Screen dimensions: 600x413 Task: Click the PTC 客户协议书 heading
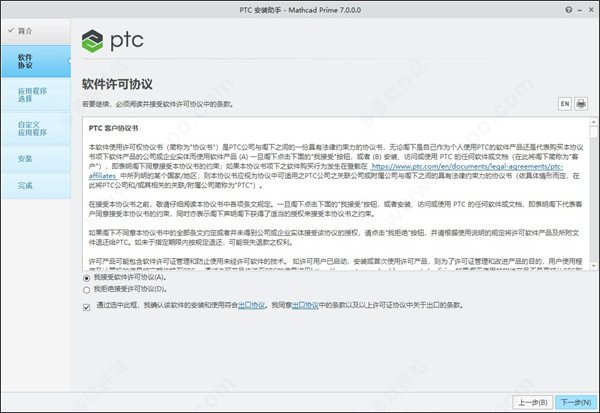[x=113, y=128]
